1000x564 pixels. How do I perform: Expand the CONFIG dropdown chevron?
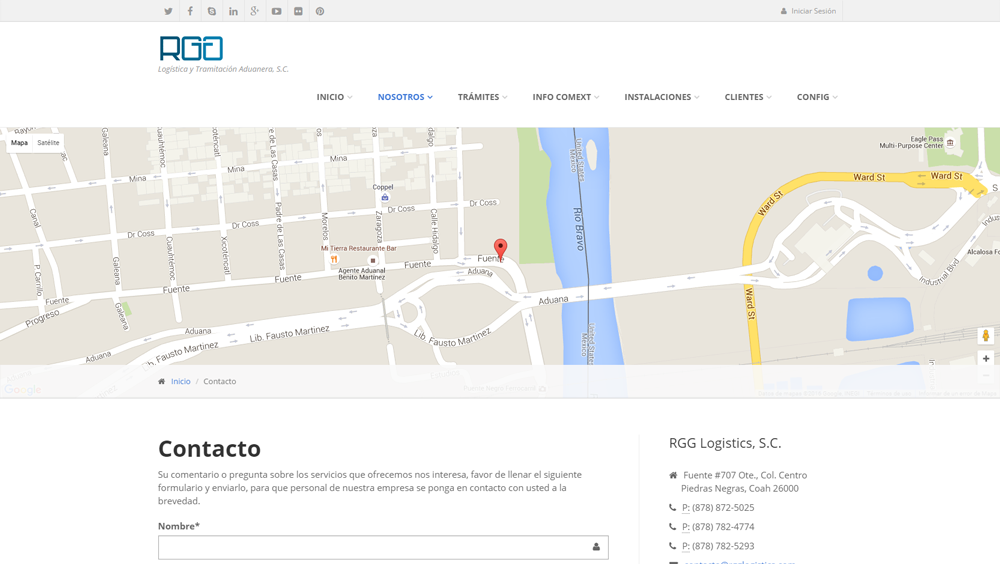(835, 98)
